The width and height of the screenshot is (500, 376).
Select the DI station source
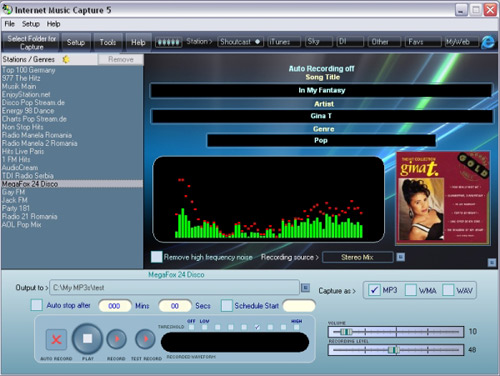(x=350, y=42)
